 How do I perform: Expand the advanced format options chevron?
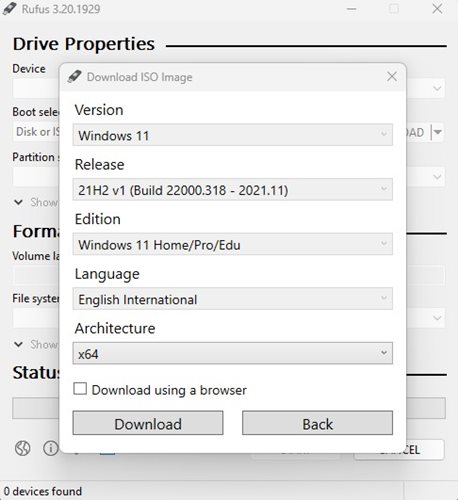pyautogui.click(x=19, y=344)
